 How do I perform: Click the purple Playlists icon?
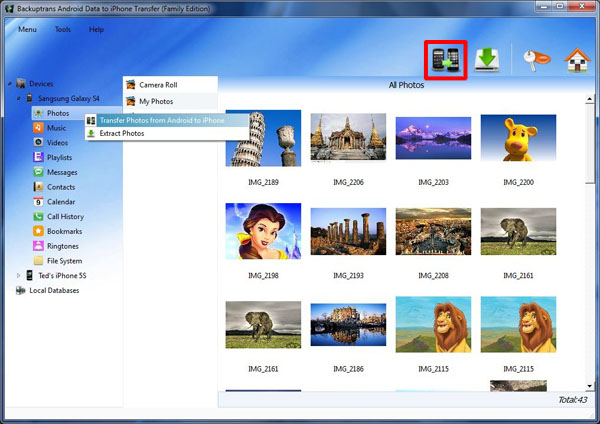tap(38, 157)
